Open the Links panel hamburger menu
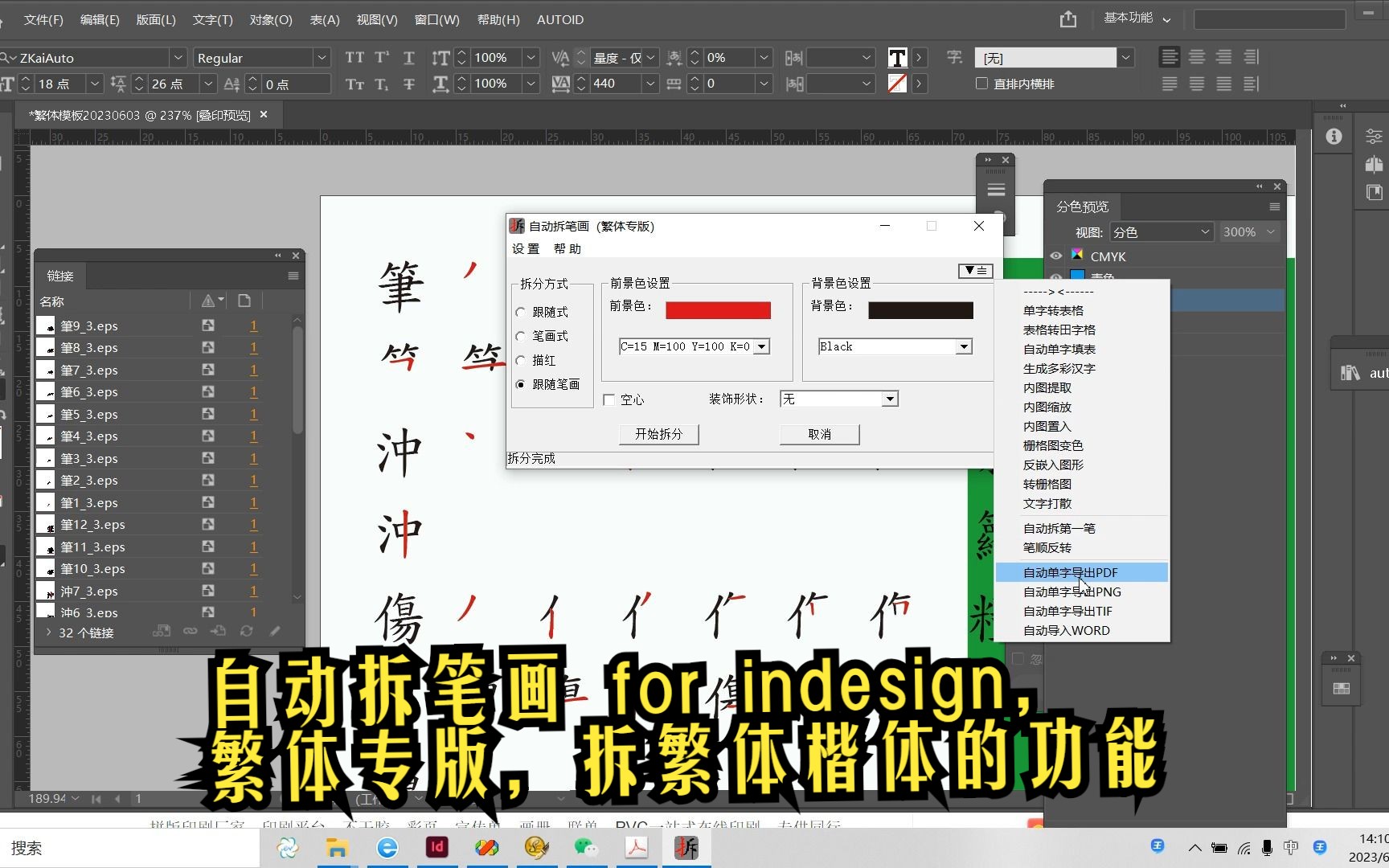 pos(292,276)
